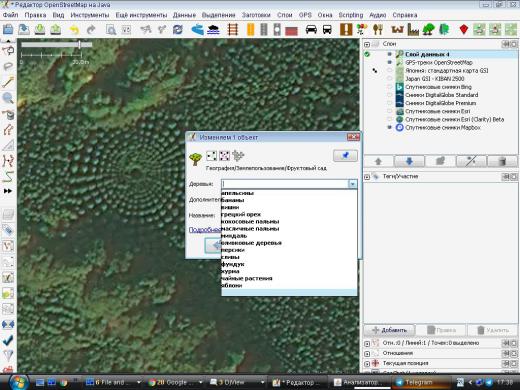Image resolution: width=520 pixels, height=390 pixels.
Task: Show the Bing satellite imagery layer
Action: pos(389,87)
